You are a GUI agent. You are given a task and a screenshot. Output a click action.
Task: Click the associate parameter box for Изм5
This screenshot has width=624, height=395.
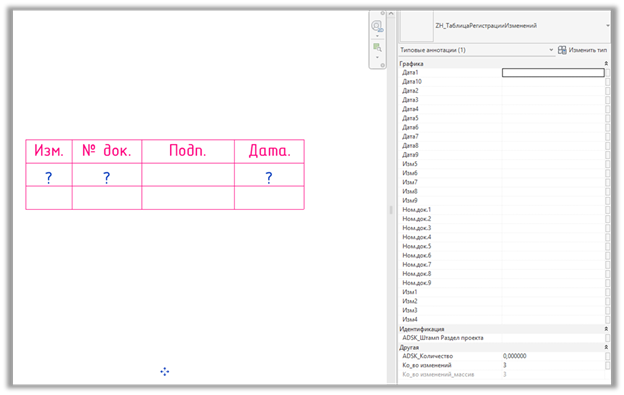[x=607, y=164]
